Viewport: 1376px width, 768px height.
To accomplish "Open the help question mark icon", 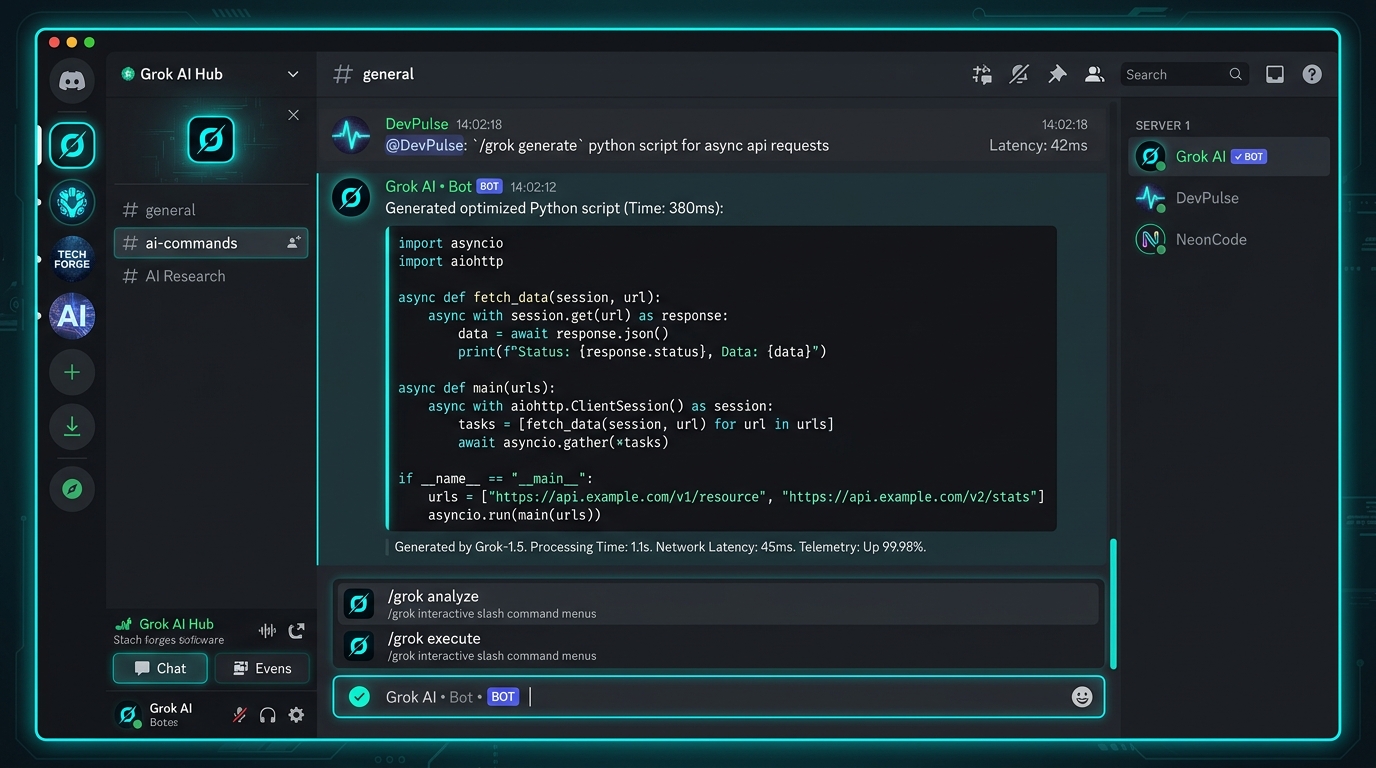I will [x=1312, y=74].
